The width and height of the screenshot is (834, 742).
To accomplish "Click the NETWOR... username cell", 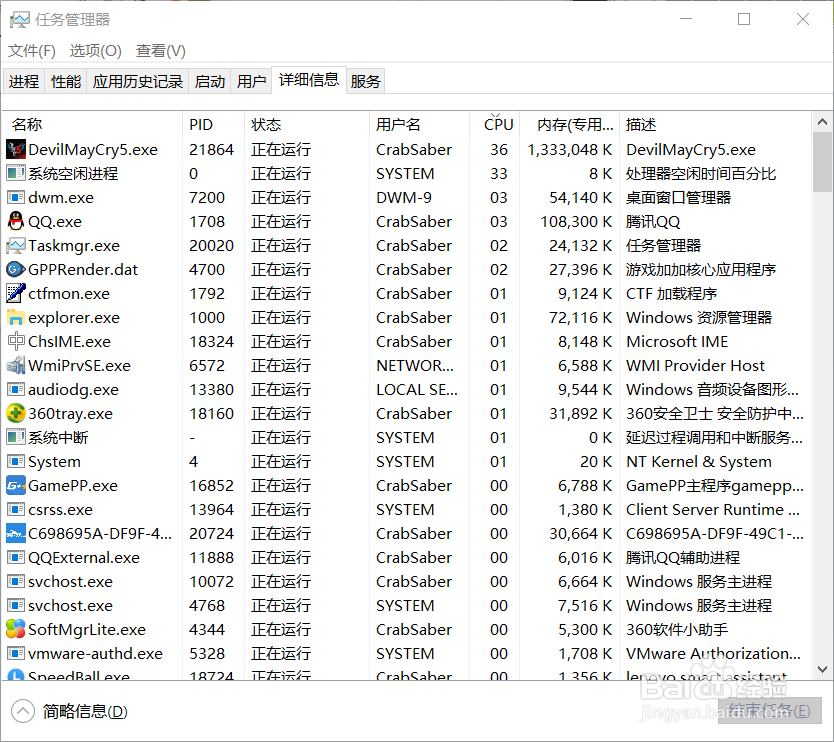I will [415, 365].
